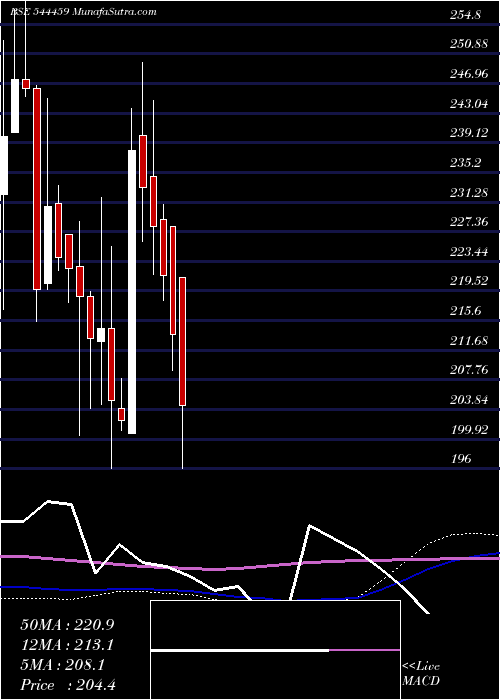The width and height of the screenshot is (500, 700).
Task: Click the 196 price axis label
Action: point(460,458)
